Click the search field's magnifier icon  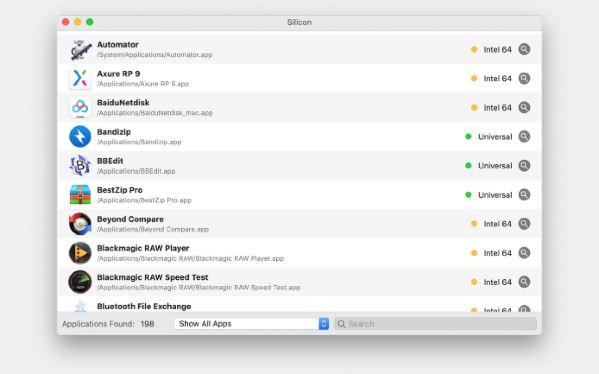point(341,324)
